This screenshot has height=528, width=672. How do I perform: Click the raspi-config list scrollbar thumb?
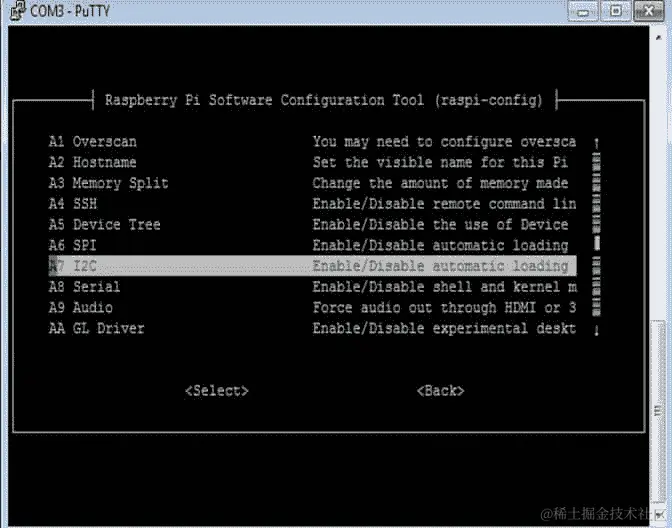tap(597, 243)
